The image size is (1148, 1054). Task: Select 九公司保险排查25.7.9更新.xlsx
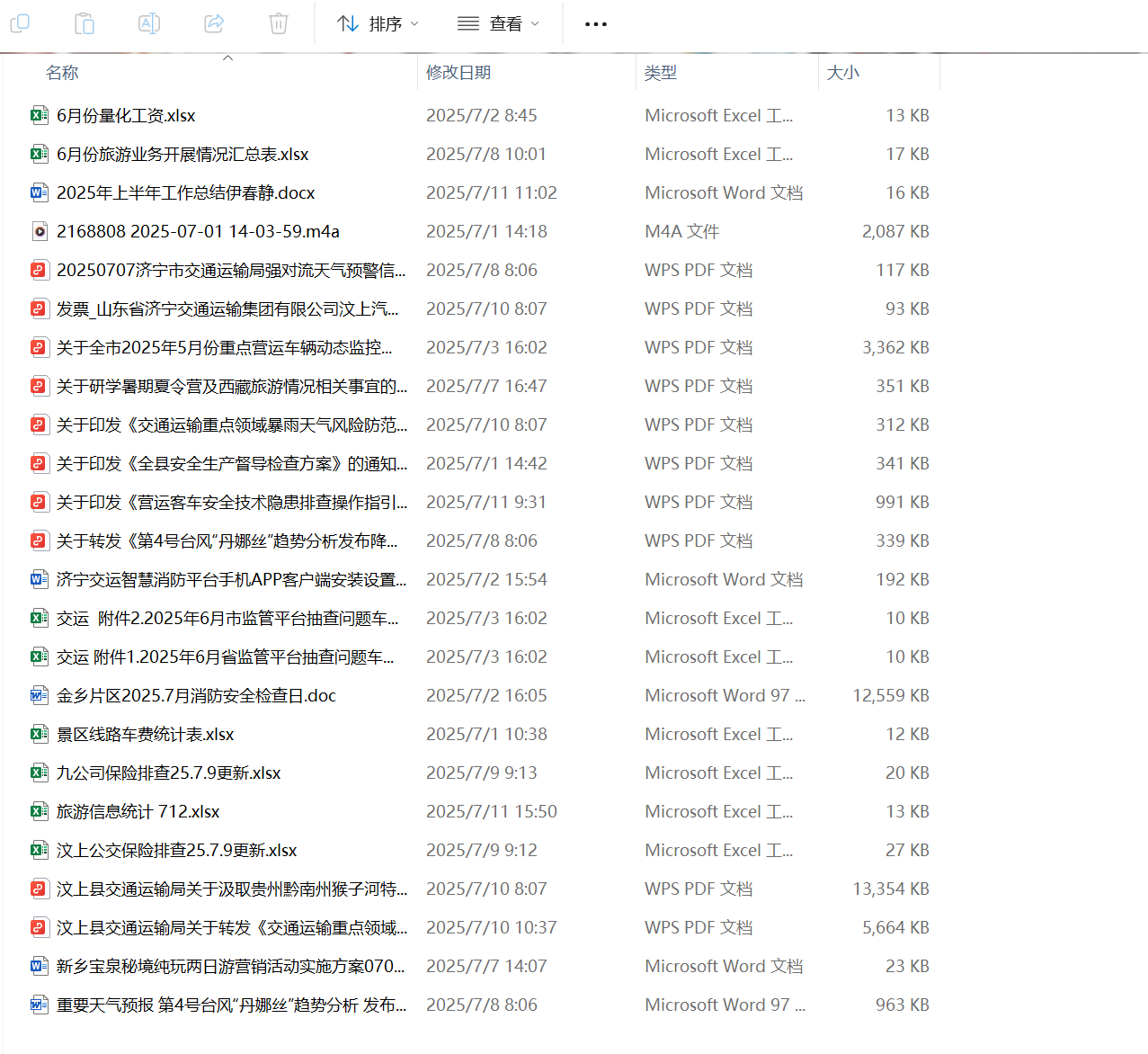tap(168, 773)
